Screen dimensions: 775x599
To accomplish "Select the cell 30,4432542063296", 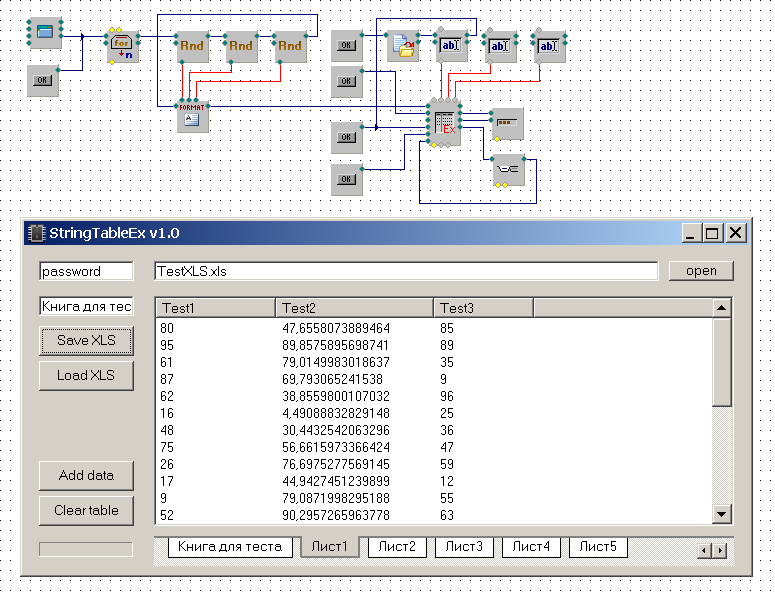I will 336,430.
